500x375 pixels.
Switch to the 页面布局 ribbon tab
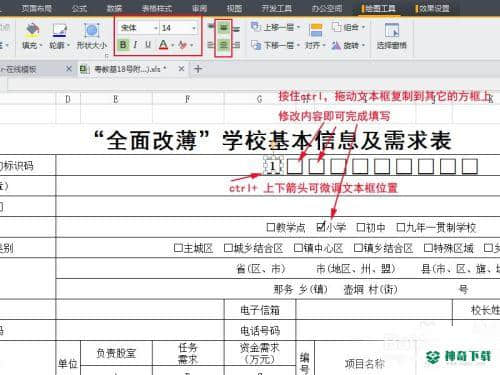pos(36,8)
